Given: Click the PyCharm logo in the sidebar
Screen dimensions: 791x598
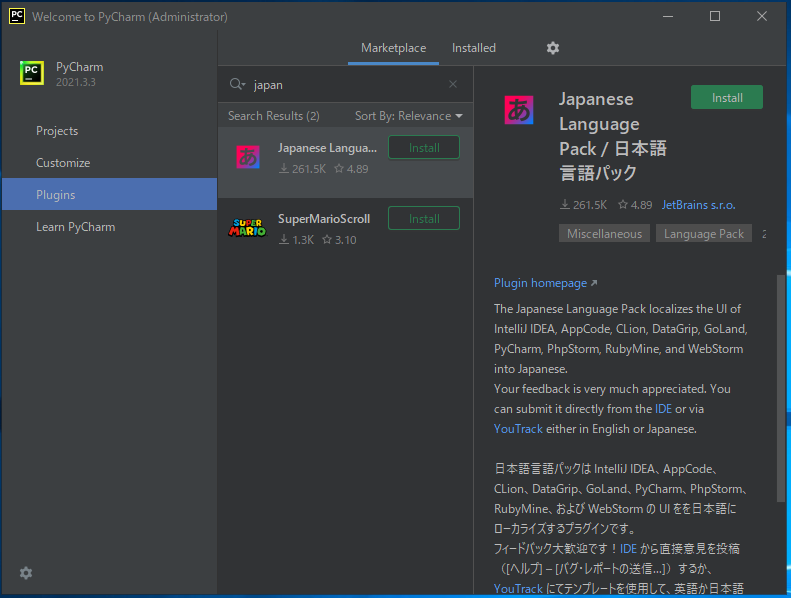Looking at the screenshot, I should (32, 73).
